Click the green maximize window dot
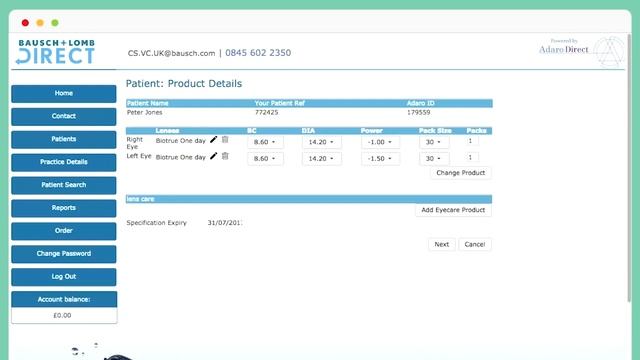This screenshot has width=640, height=360. 55,23
